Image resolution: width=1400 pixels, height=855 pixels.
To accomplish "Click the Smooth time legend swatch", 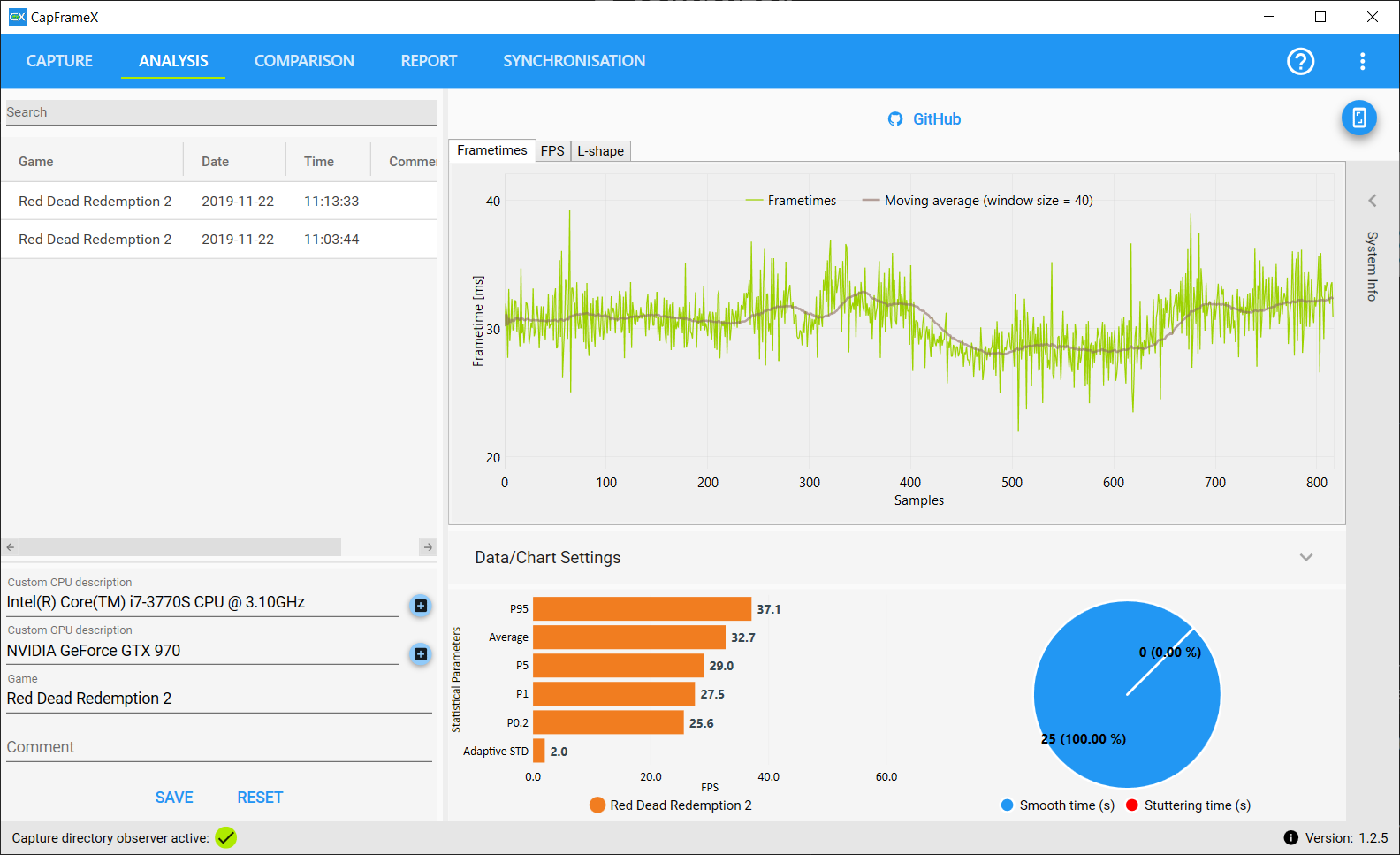I will tap(1007, 805).
